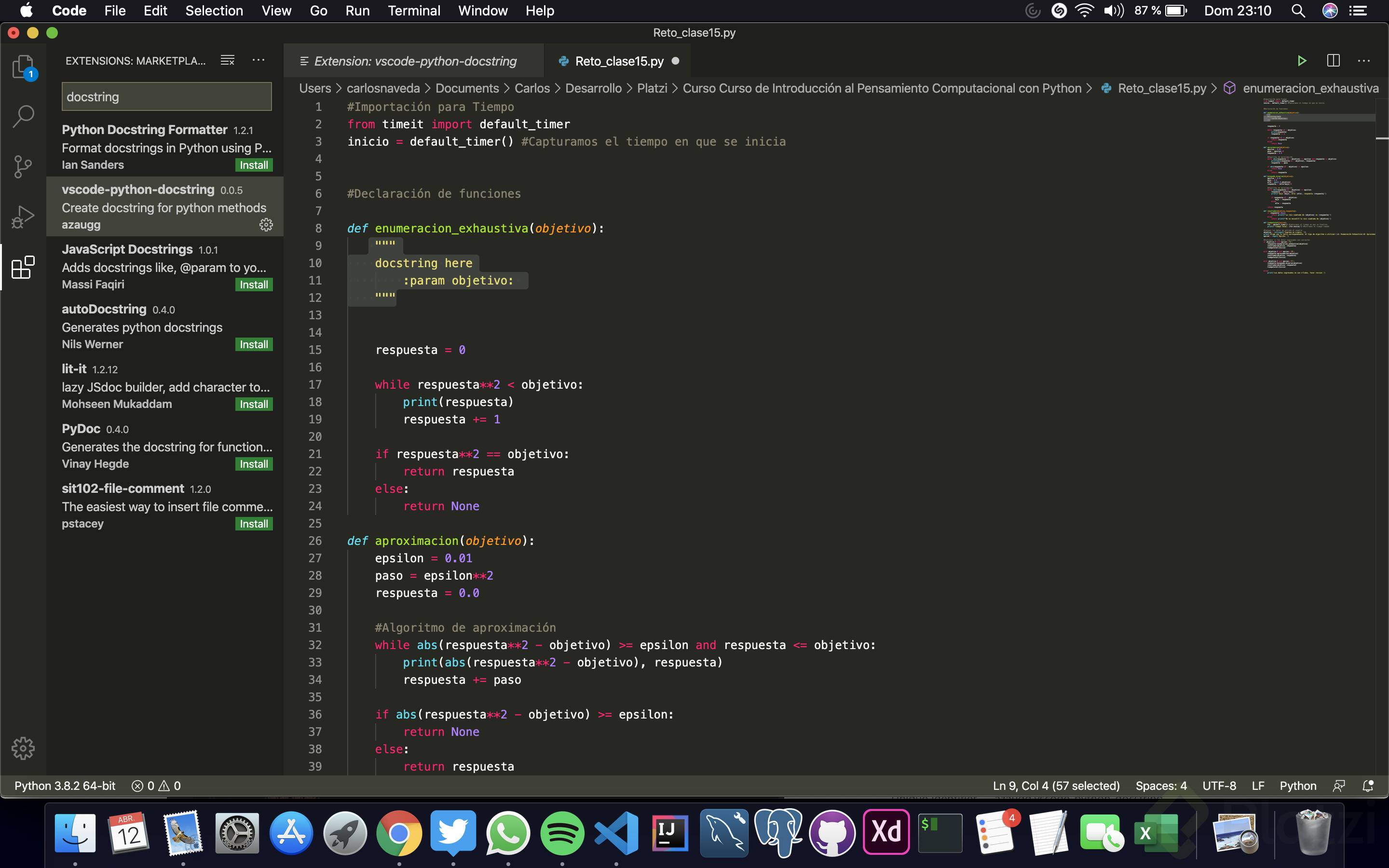This screenshot has width=1389, height=868.
Task: Install PyDoc extension
Action: coord(254,464)
